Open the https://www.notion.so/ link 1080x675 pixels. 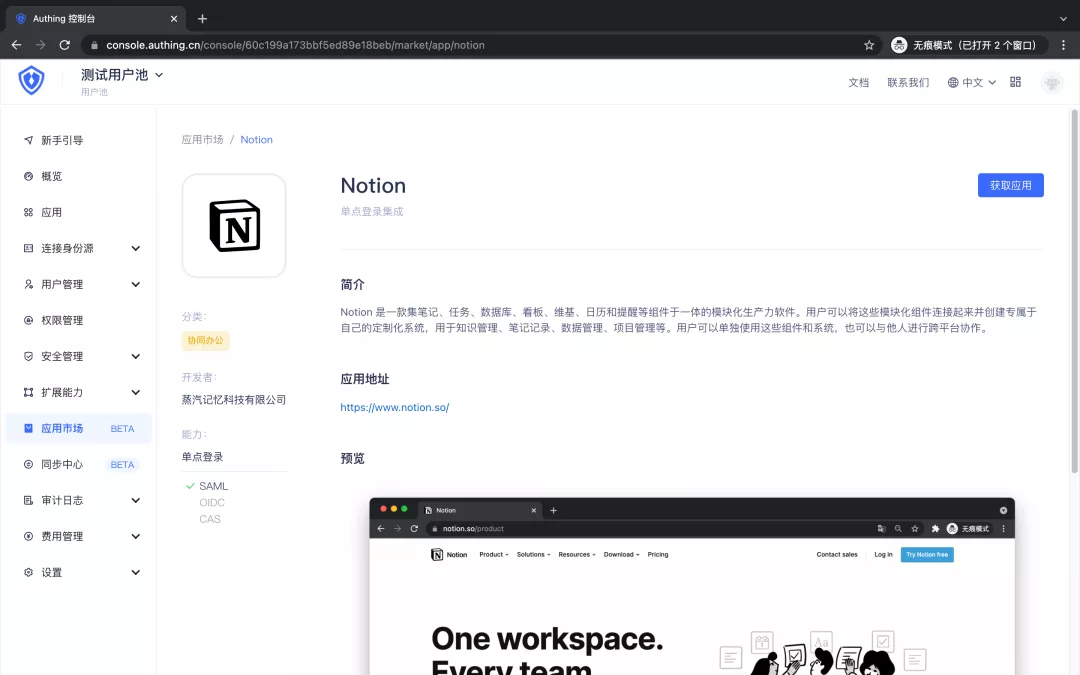point(395,407)
